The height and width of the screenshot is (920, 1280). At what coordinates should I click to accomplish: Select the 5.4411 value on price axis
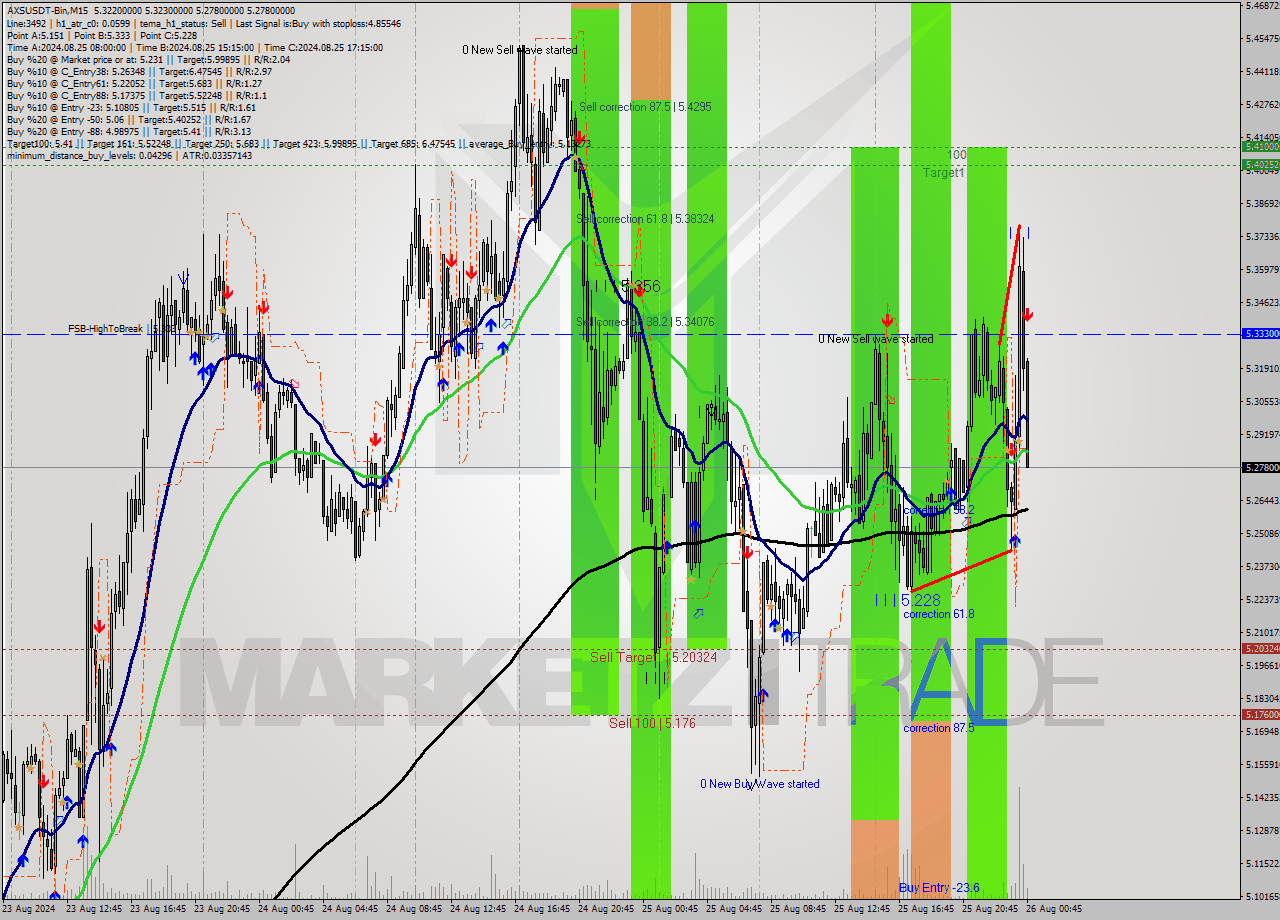(x=1262, y=72)
